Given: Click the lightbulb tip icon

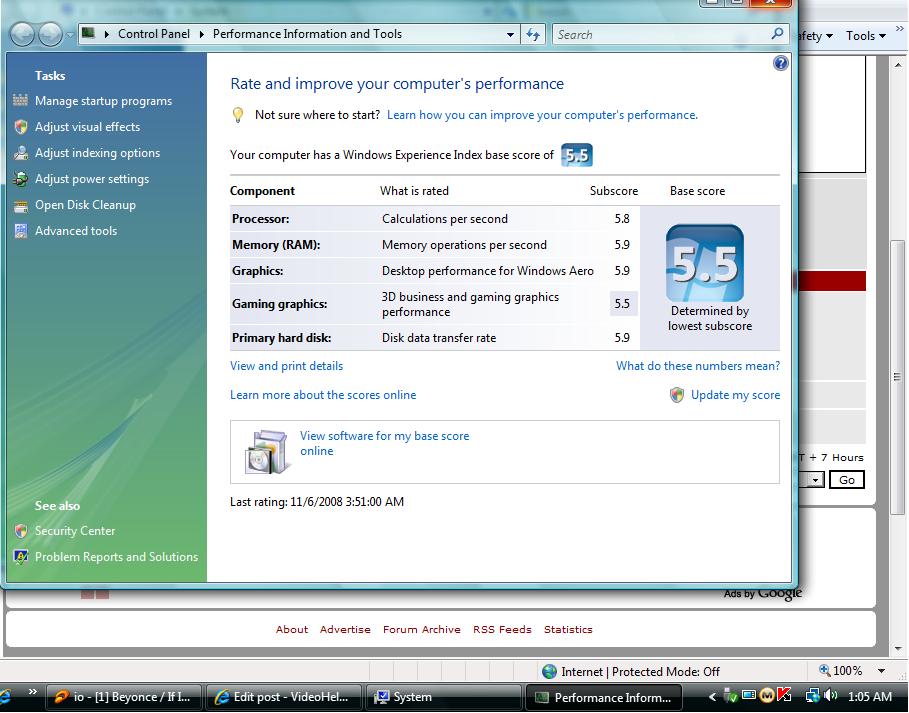Looking at the screenshot, I should tap(238, 115).
